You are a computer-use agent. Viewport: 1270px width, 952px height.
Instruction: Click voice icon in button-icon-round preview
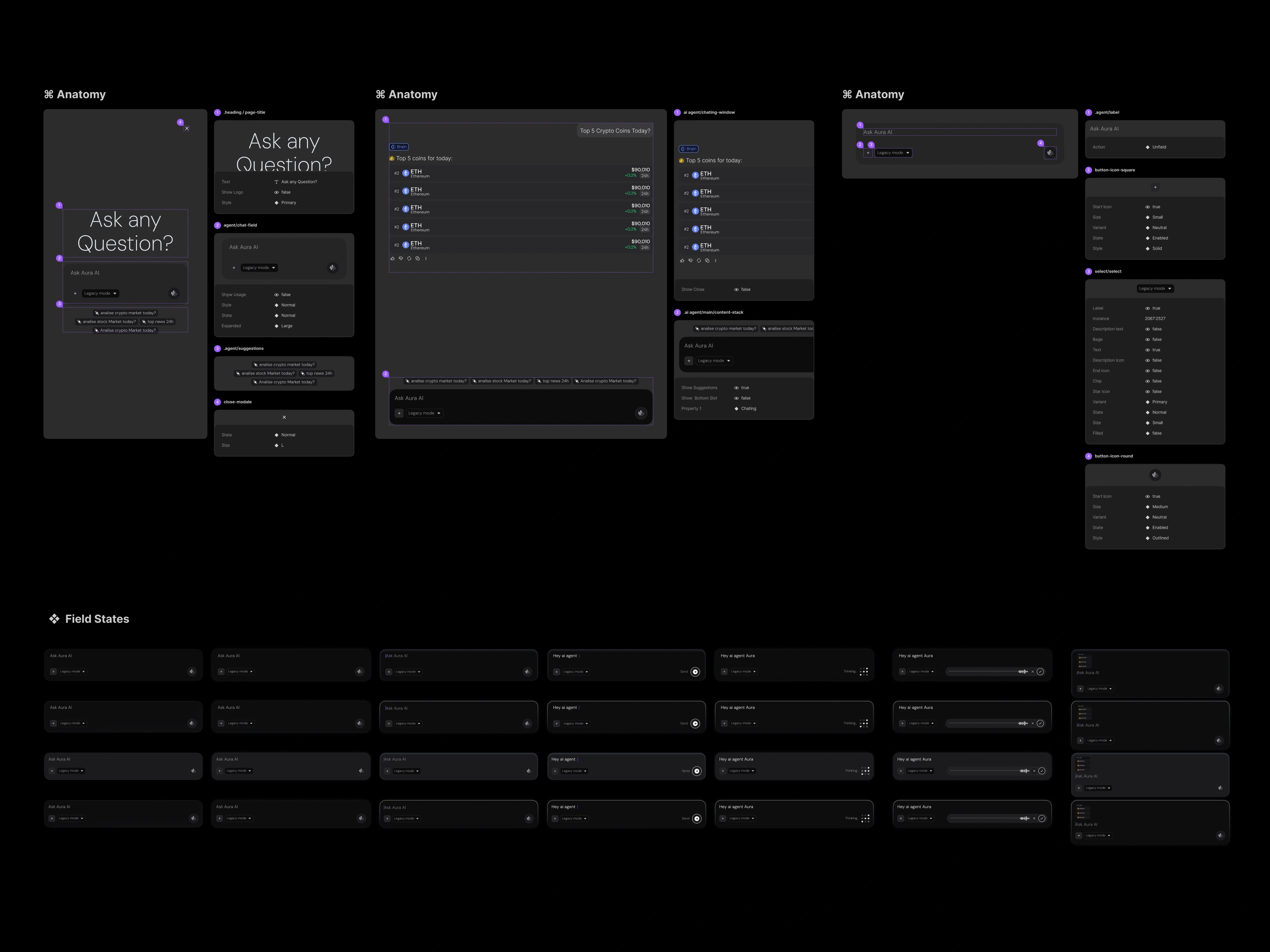pyautogui.click(x=1155, y=474)
